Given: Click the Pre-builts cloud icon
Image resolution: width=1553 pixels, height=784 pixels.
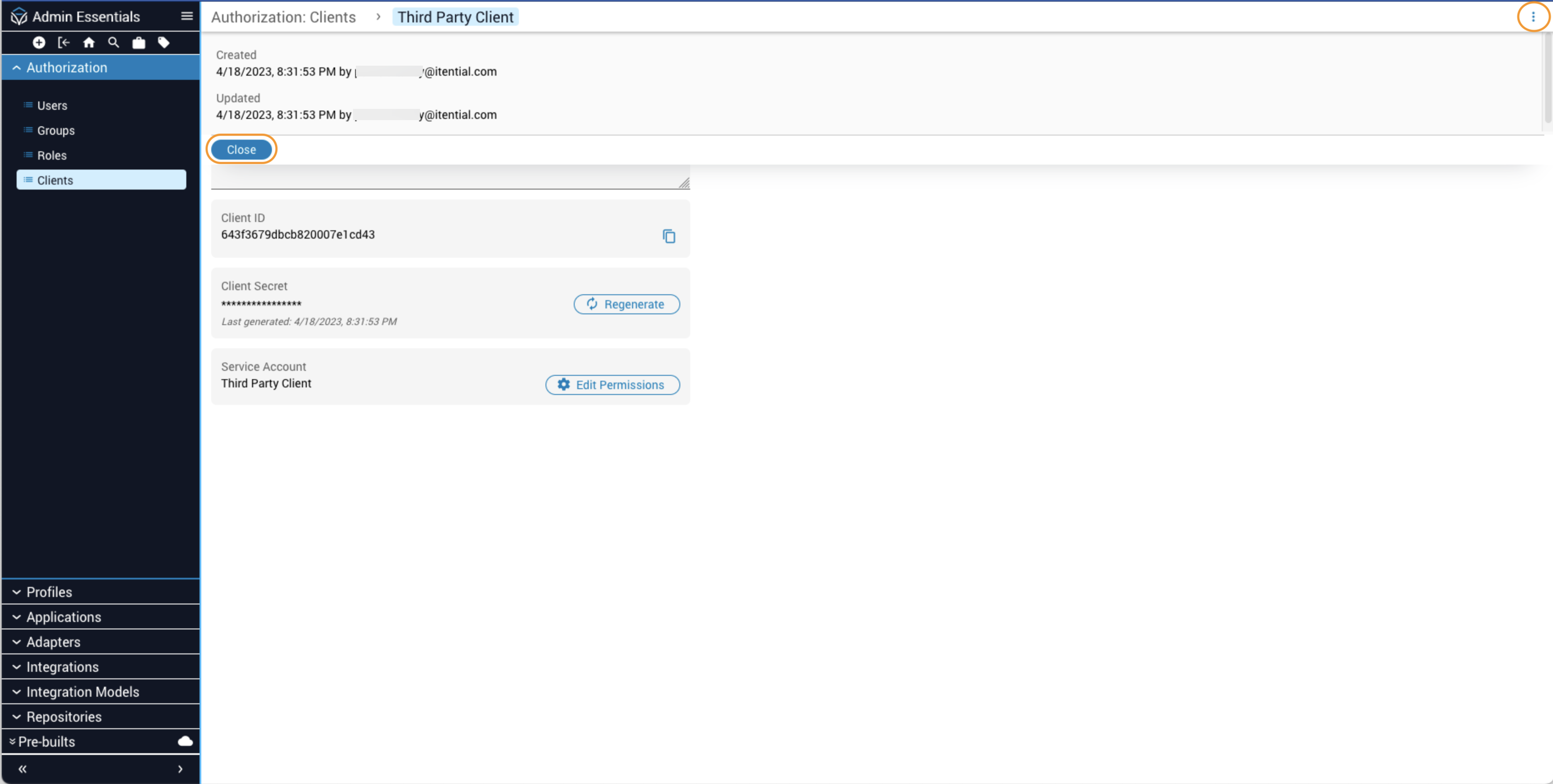Looking at the screenshot, I should pos(185,741).
